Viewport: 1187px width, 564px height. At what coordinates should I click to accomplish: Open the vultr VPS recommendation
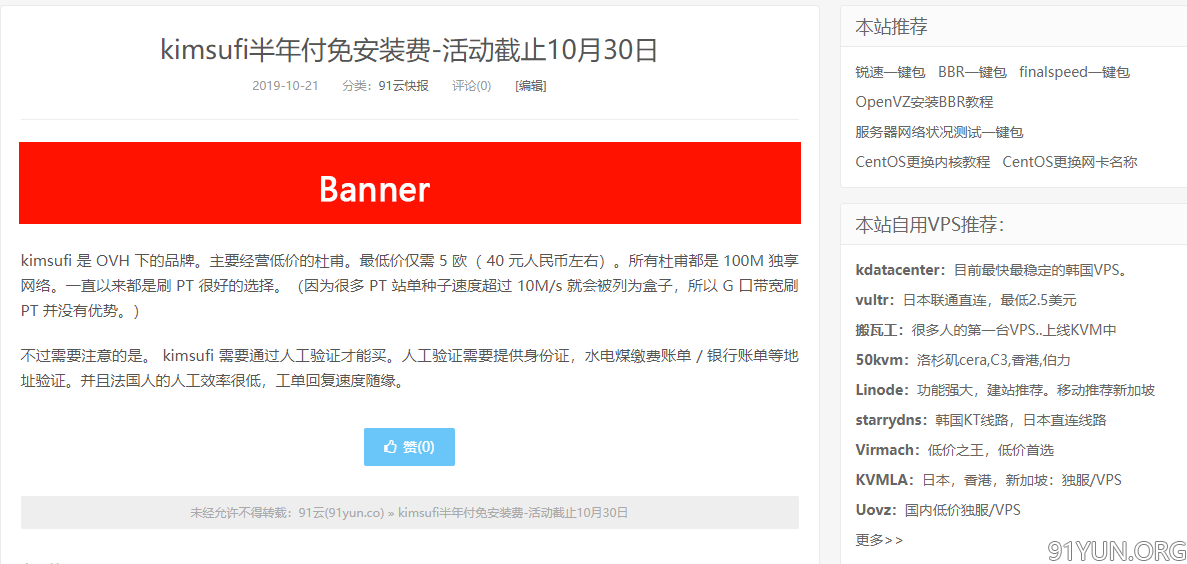(x=874, y=301)
